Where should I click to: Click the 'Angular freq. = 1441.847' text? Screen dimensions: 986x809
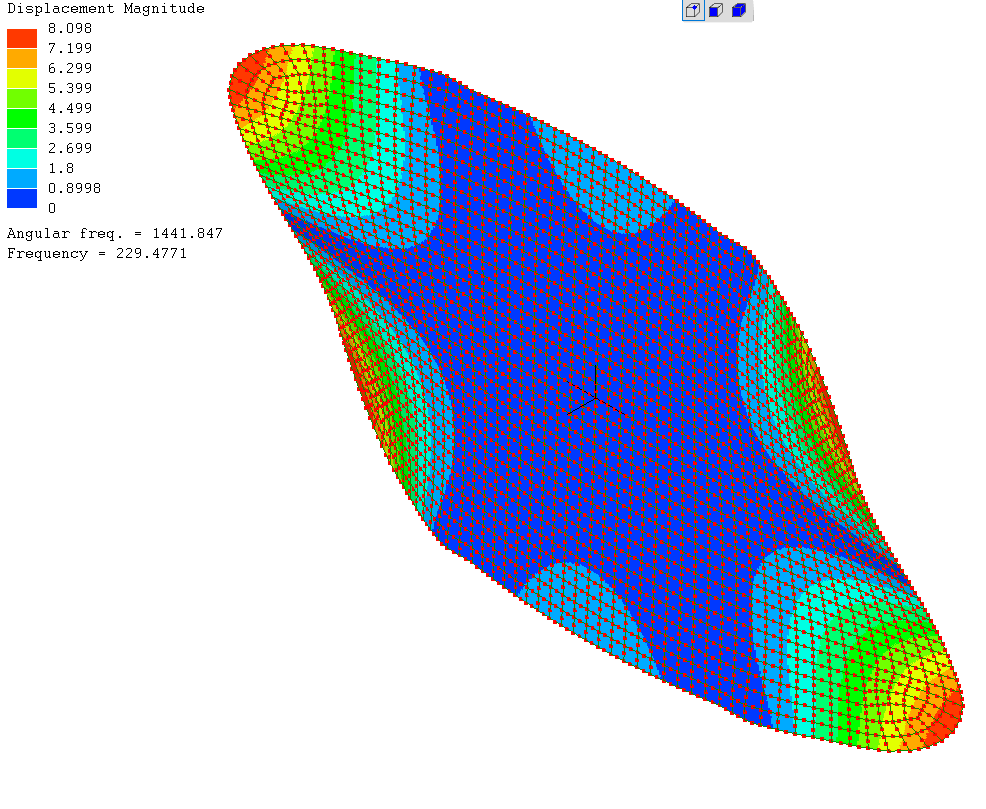[x=115, y=233]
